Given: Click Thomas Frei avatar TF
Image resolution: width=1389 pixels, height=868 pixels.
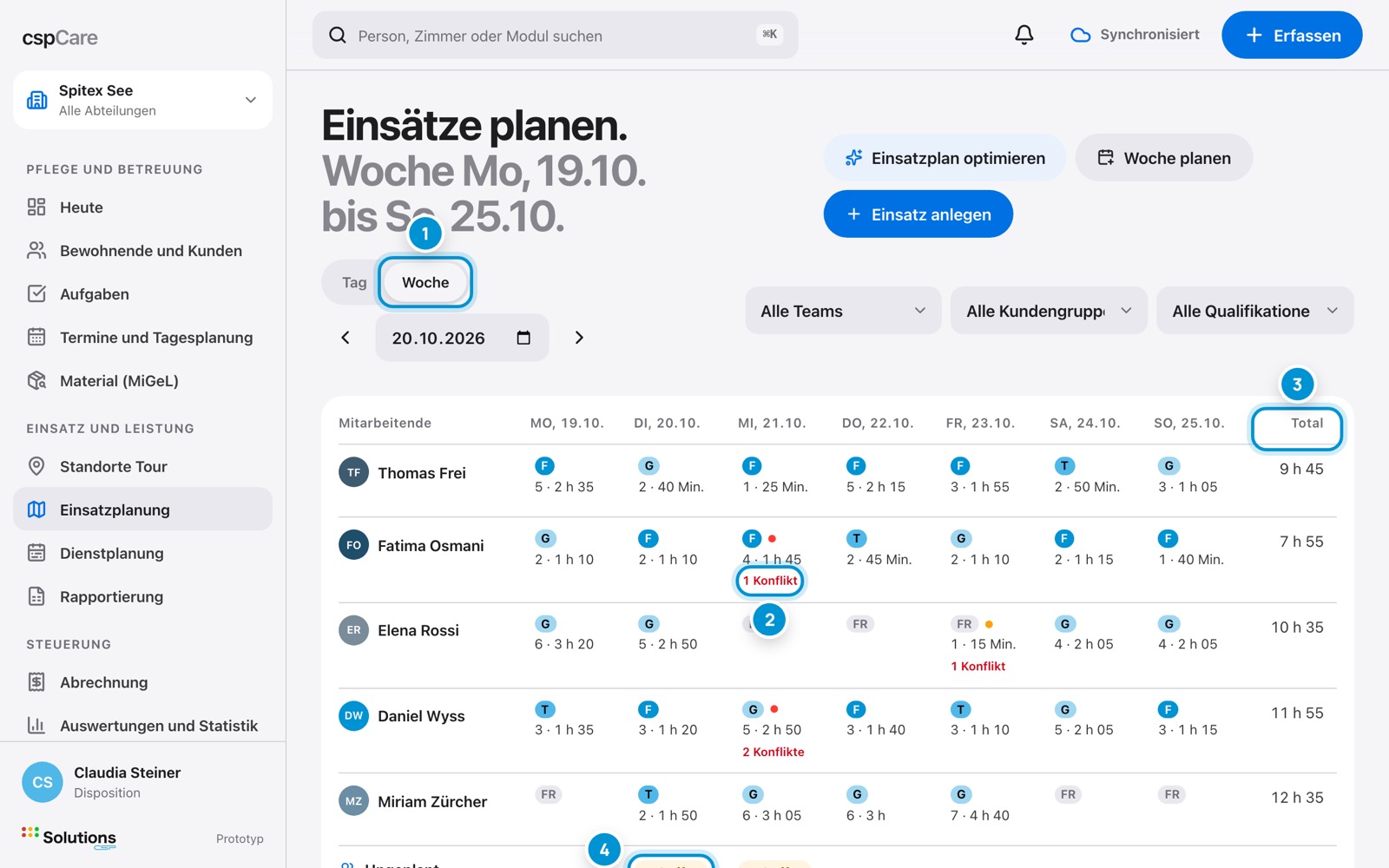Looking at the screenshot, I should click(x=354, y=472).
